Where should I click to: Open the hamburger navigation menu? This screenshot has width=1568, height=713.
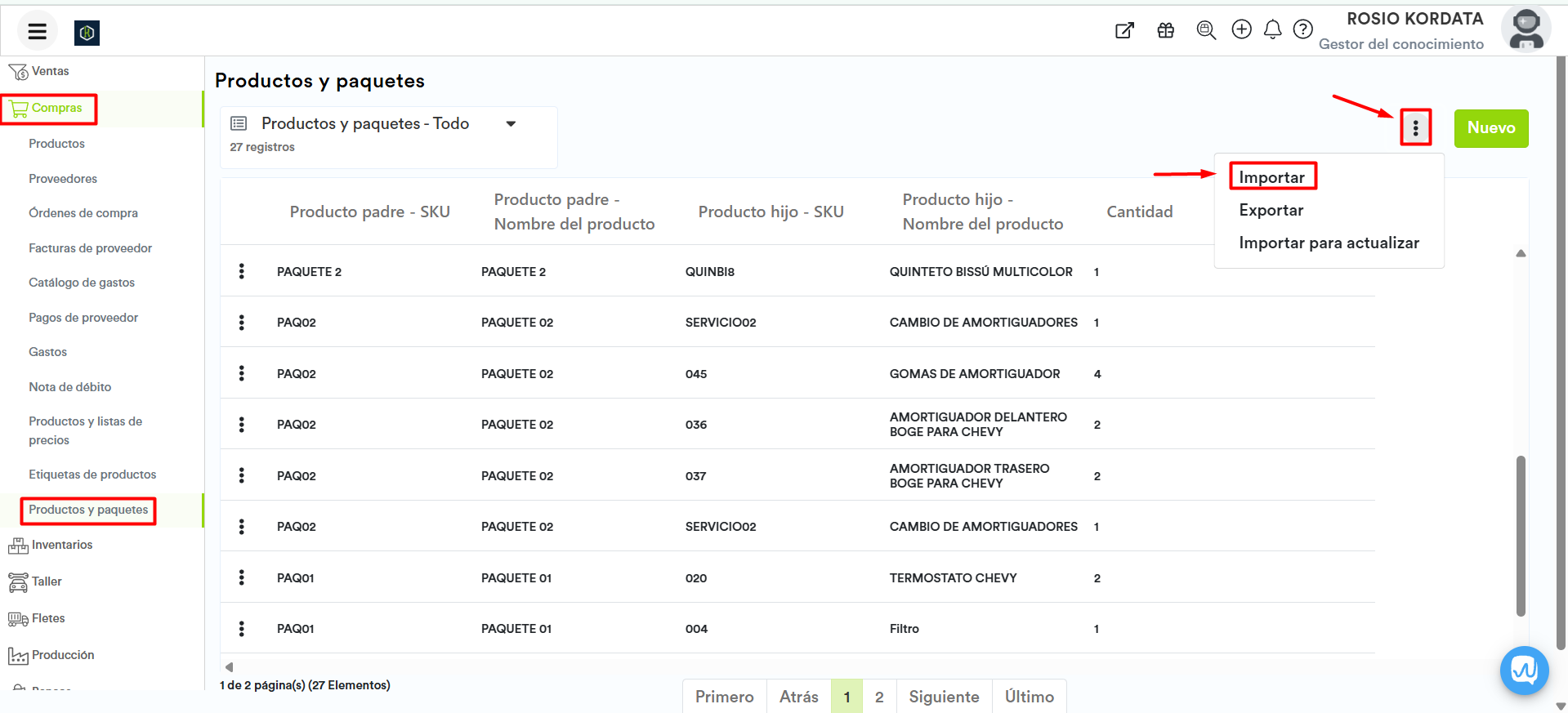(37, 32)
